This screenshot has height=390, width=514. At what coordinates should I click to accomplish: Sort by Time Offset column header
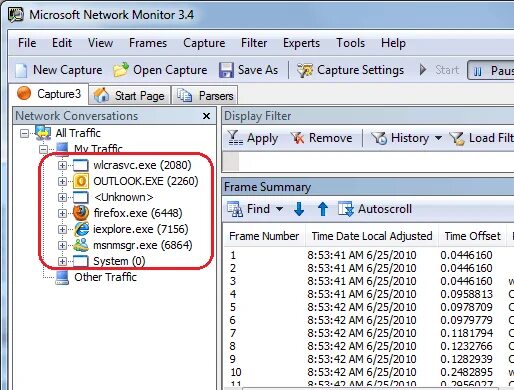click(x=472, y=236)
